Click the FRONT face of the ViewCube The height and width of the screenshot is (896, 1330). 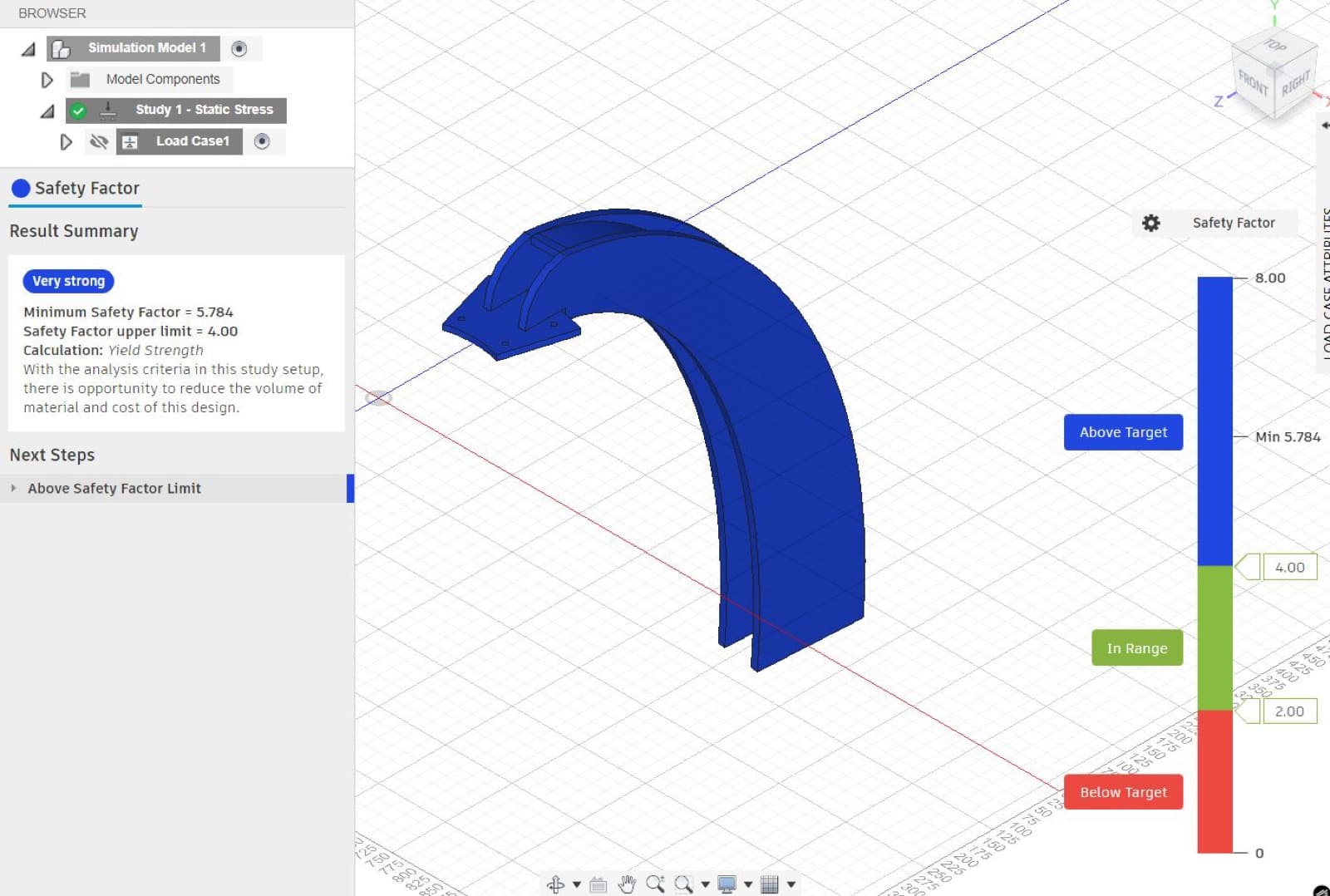click(1254, 84)
